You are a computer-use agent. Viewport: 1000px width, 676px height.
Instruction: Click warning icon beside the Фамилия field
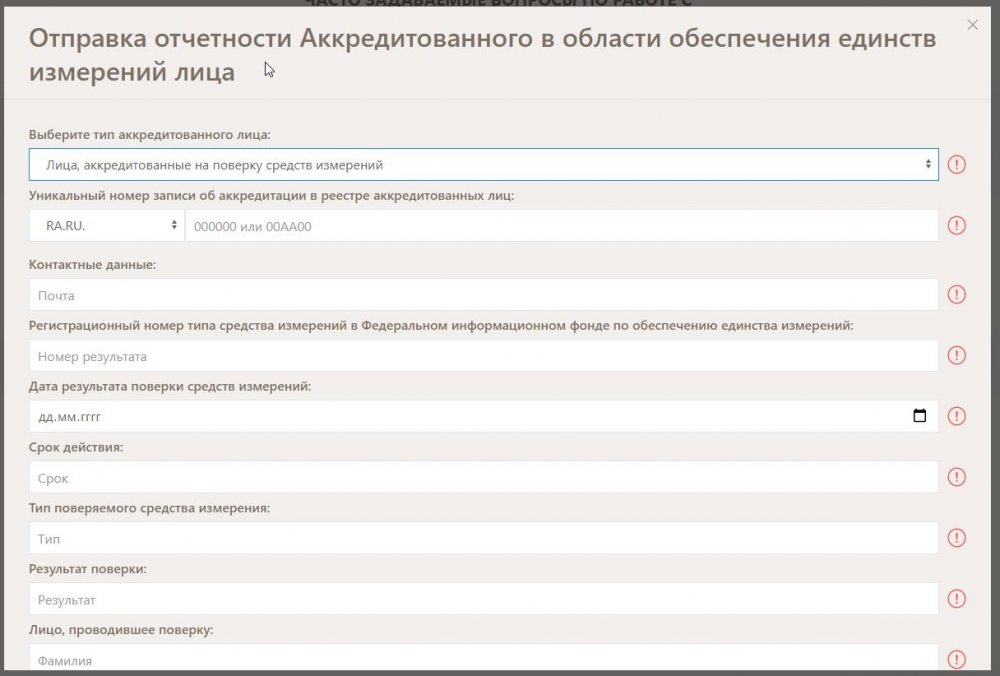[x=957, y=659]
